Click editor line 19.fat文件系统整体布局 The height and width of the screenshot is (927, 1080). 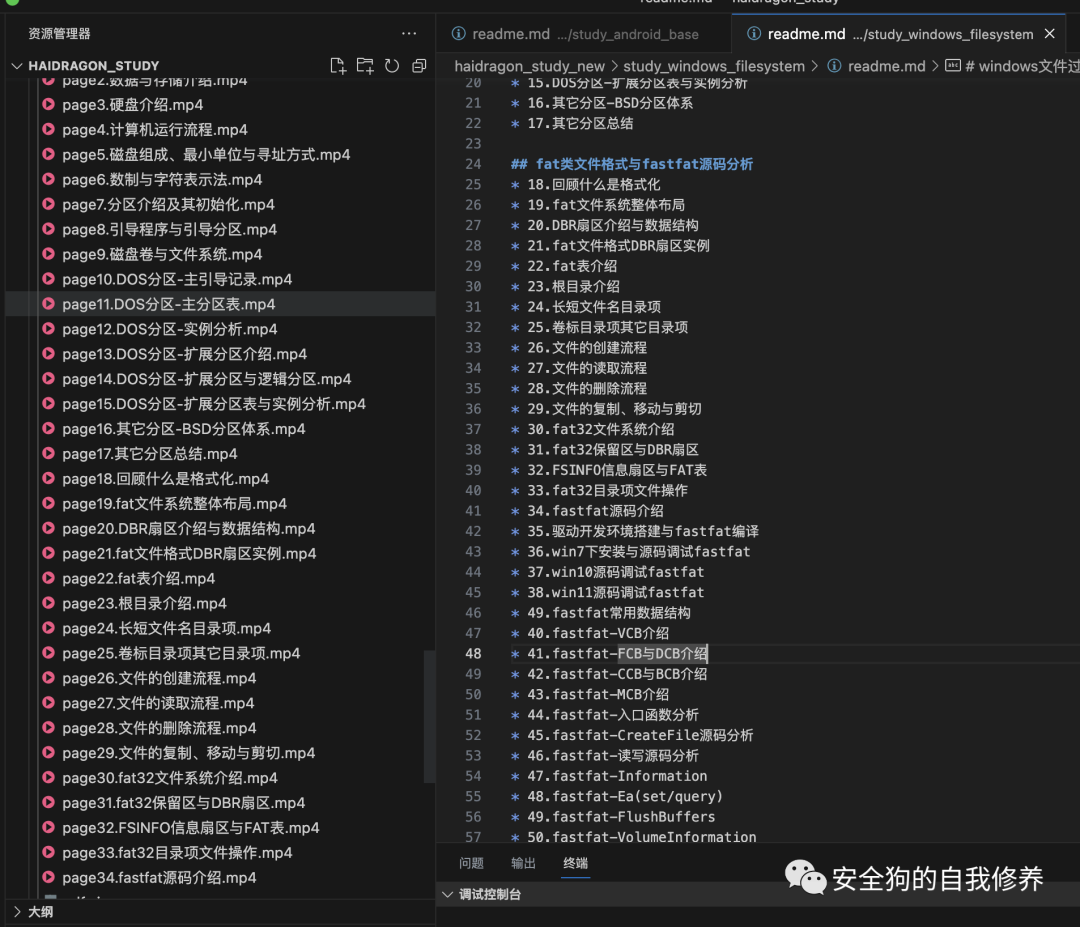tap(606, 205)
